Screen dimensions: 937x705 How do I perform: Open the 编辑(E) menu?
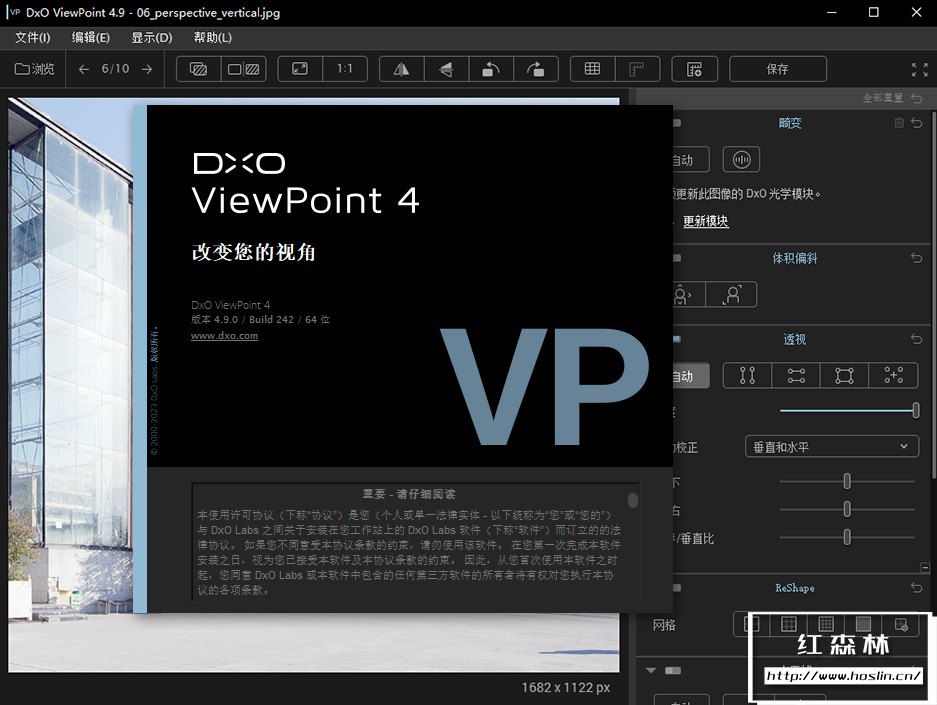[91, 38]
